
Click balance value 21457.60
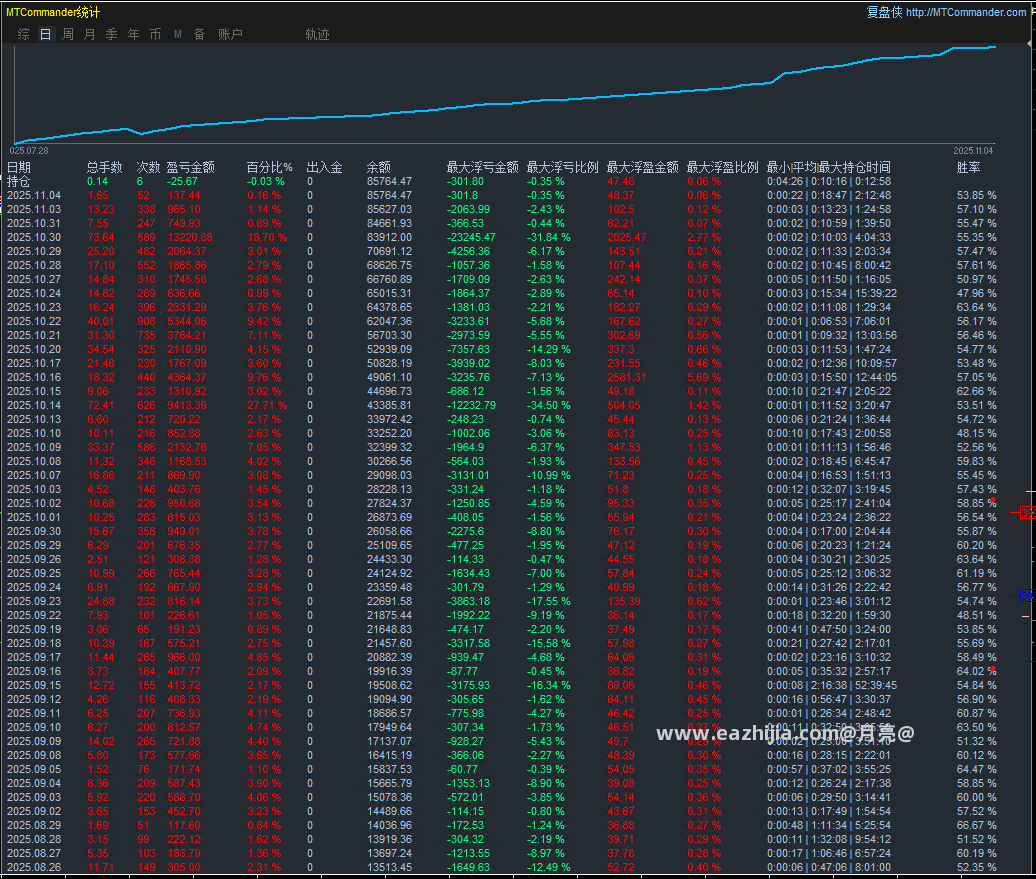click(x=389, y=643)
